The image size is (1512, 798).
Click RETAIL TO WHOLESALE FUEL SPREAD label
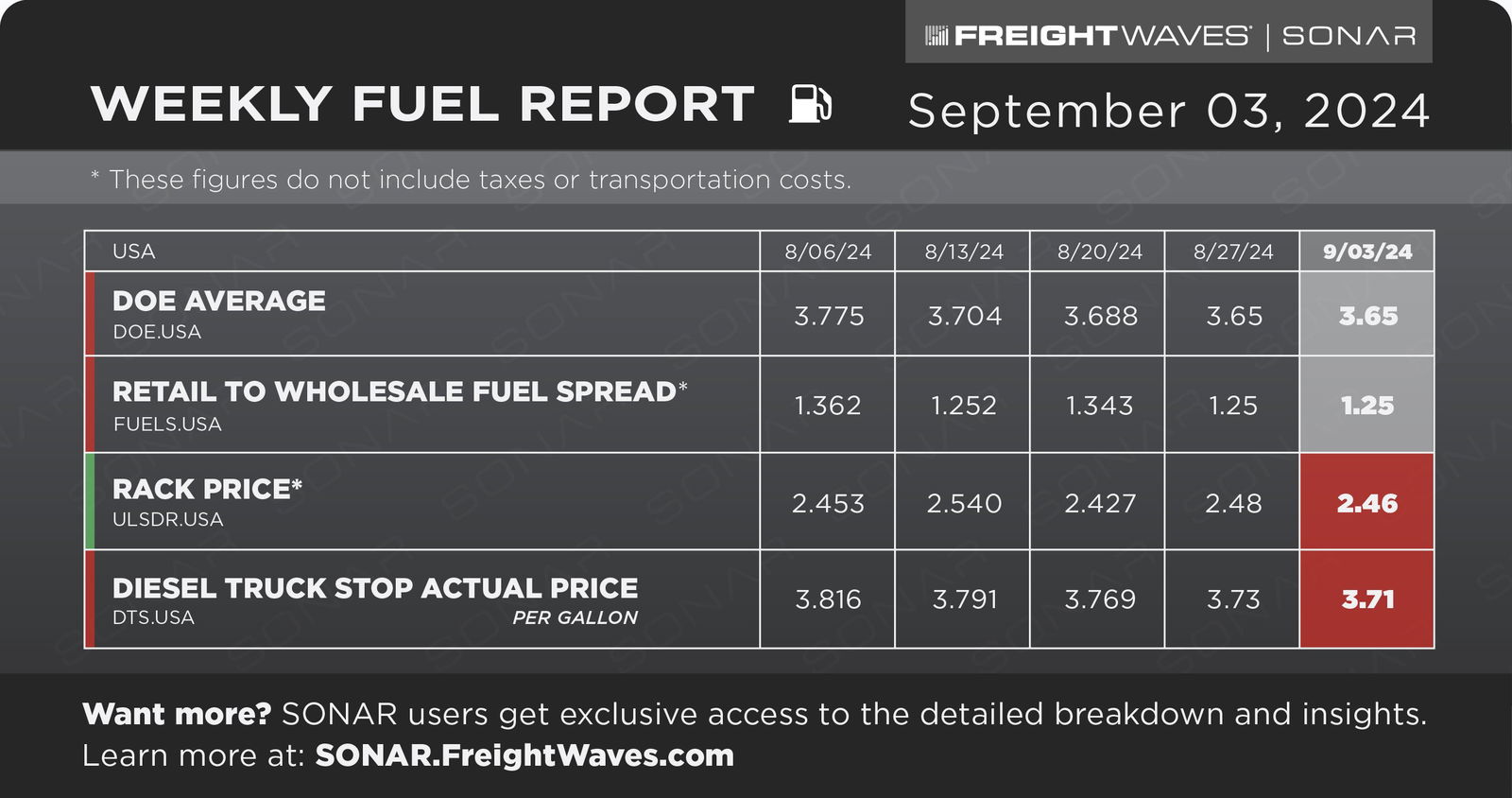(400, 391)
